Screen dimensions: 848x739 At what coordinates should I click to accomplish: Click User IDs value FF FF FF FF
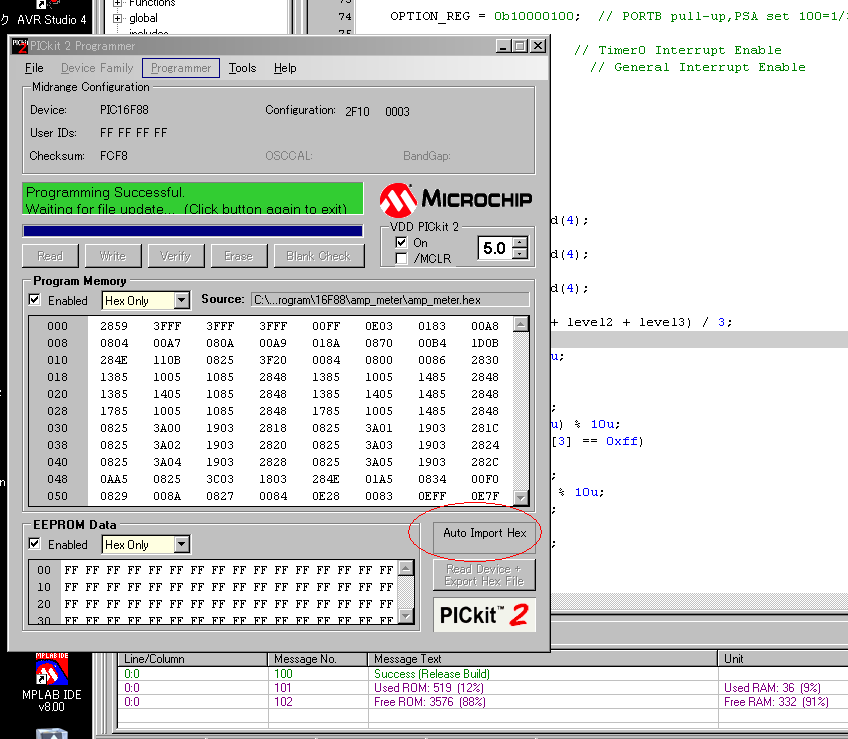pyautogui.click(x=133, y=133)
